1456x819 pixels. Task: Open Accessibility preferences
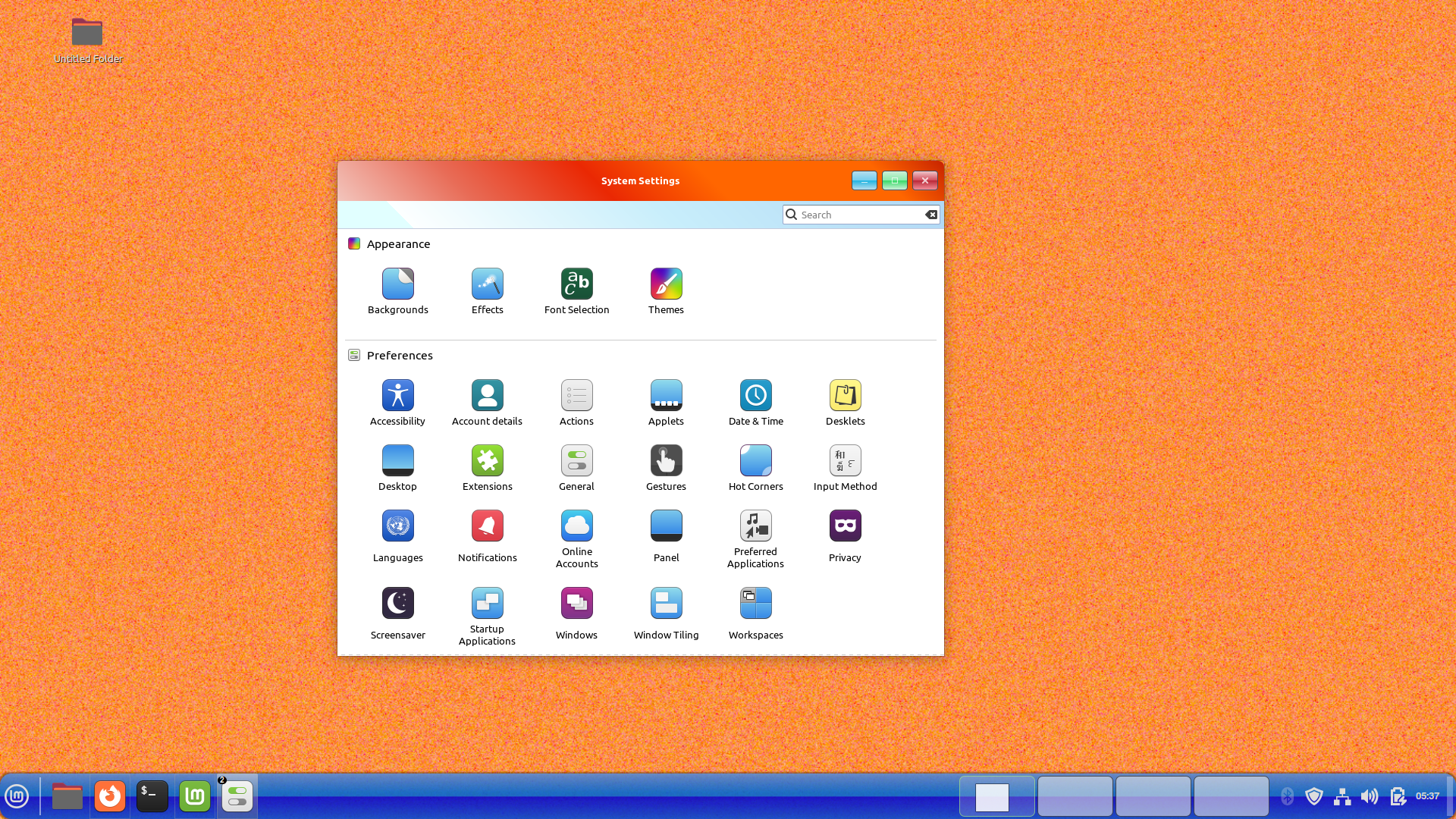[x=397, y=403]
